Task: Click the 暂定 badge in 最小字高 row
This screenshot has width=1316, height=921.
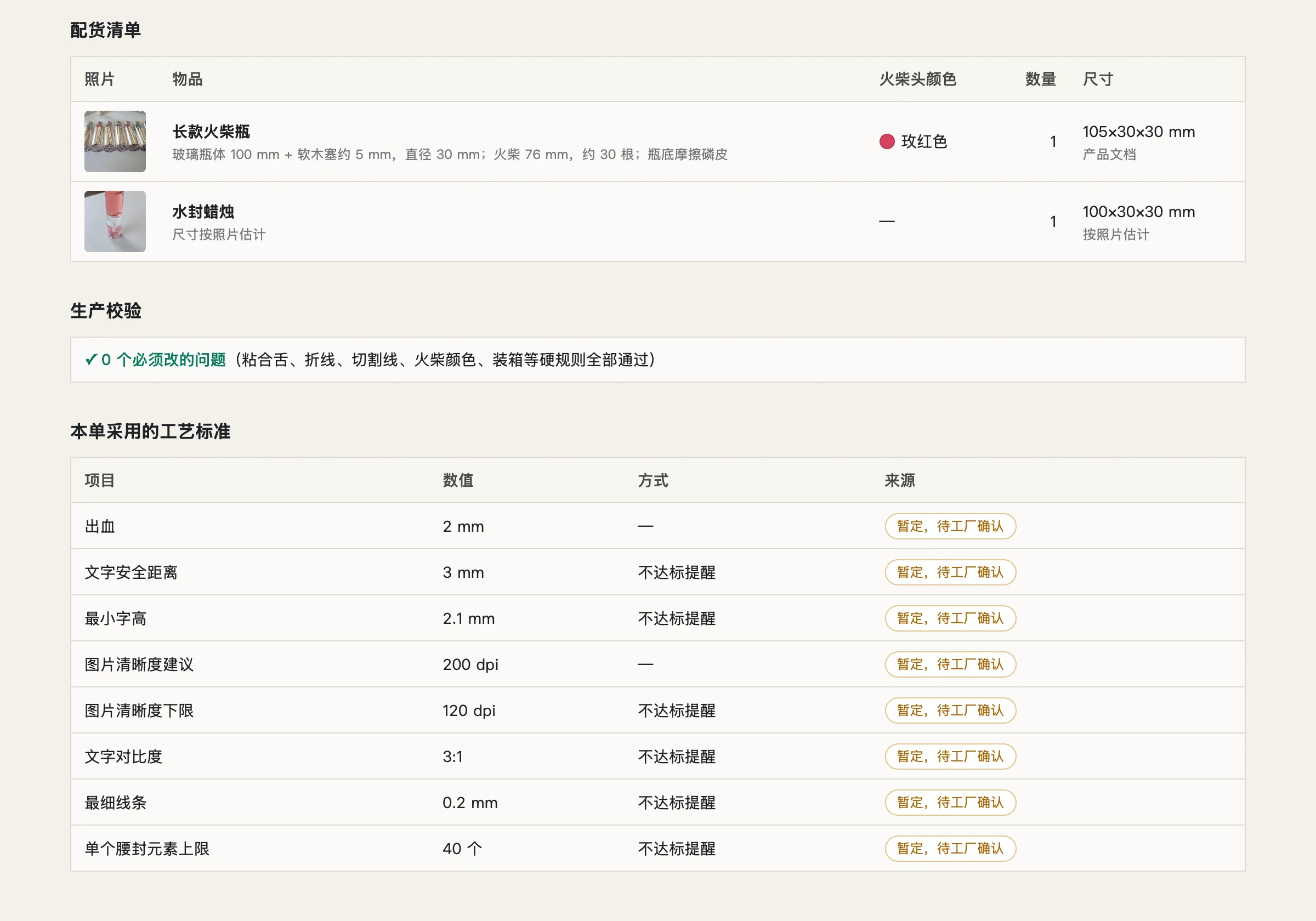Action: point(950,618)
